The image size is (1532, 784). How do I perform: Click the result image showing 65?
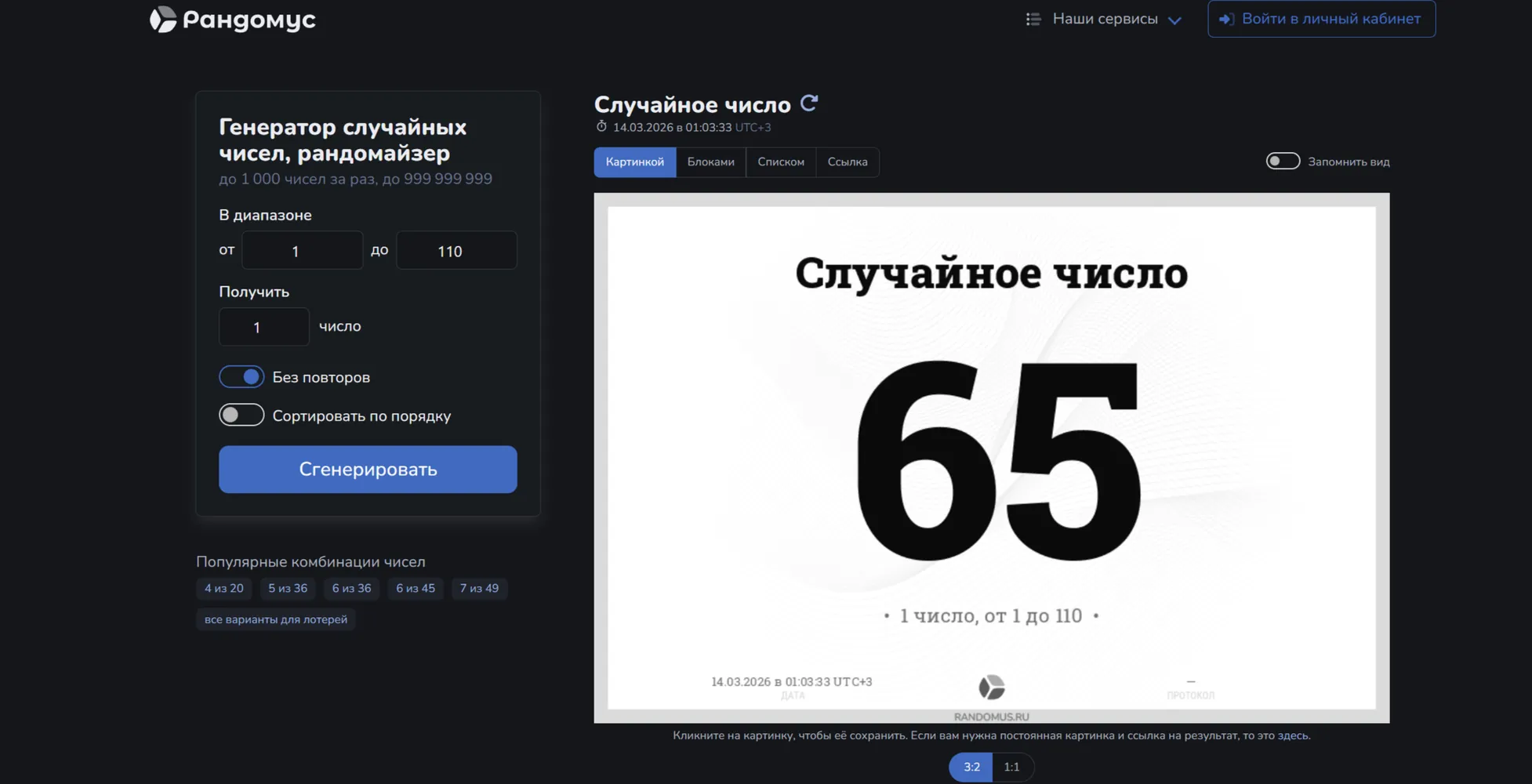coord(991,458)
